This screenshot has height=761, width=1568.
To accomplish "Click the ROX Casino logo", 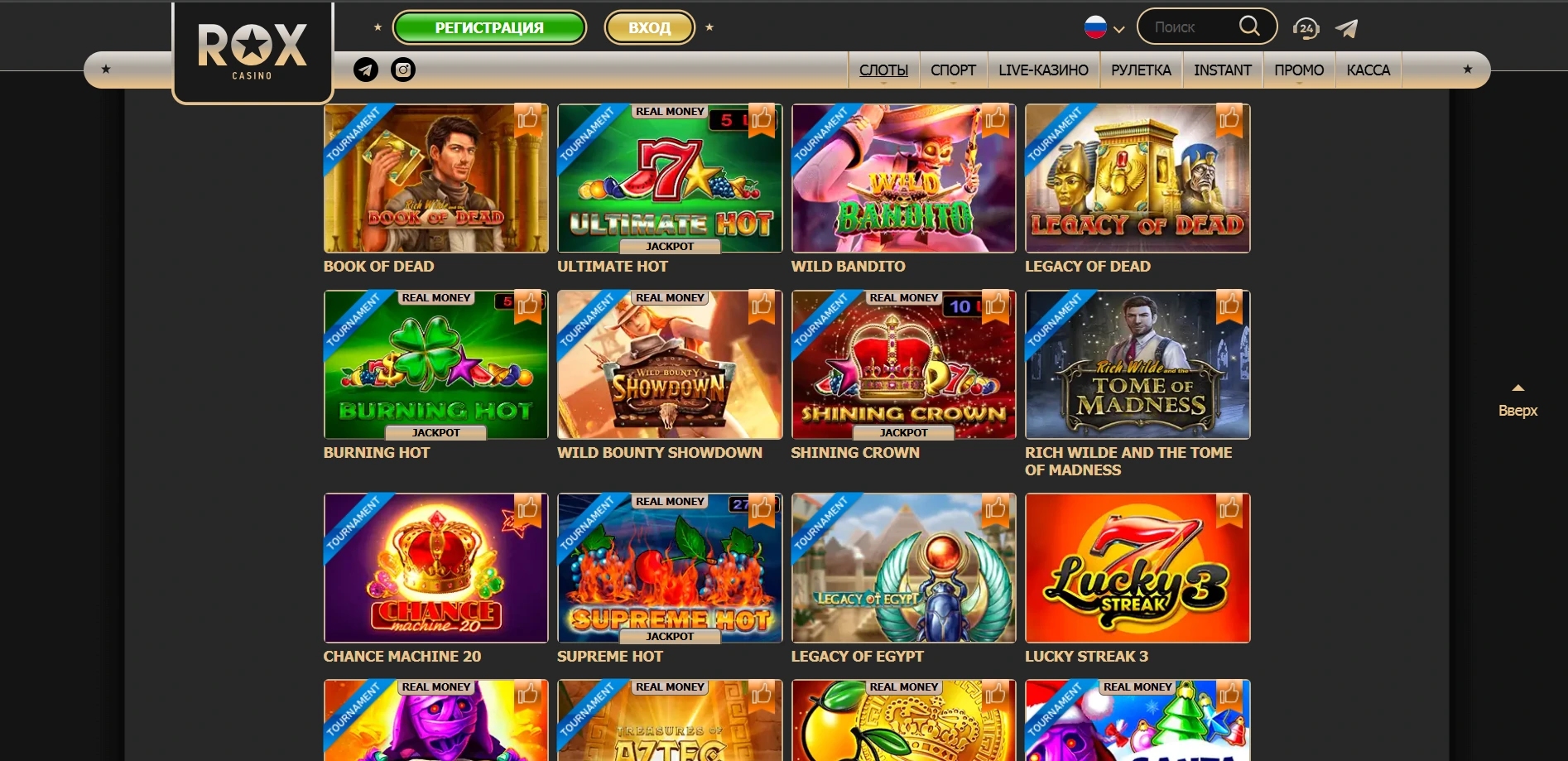I will [253, 51].
